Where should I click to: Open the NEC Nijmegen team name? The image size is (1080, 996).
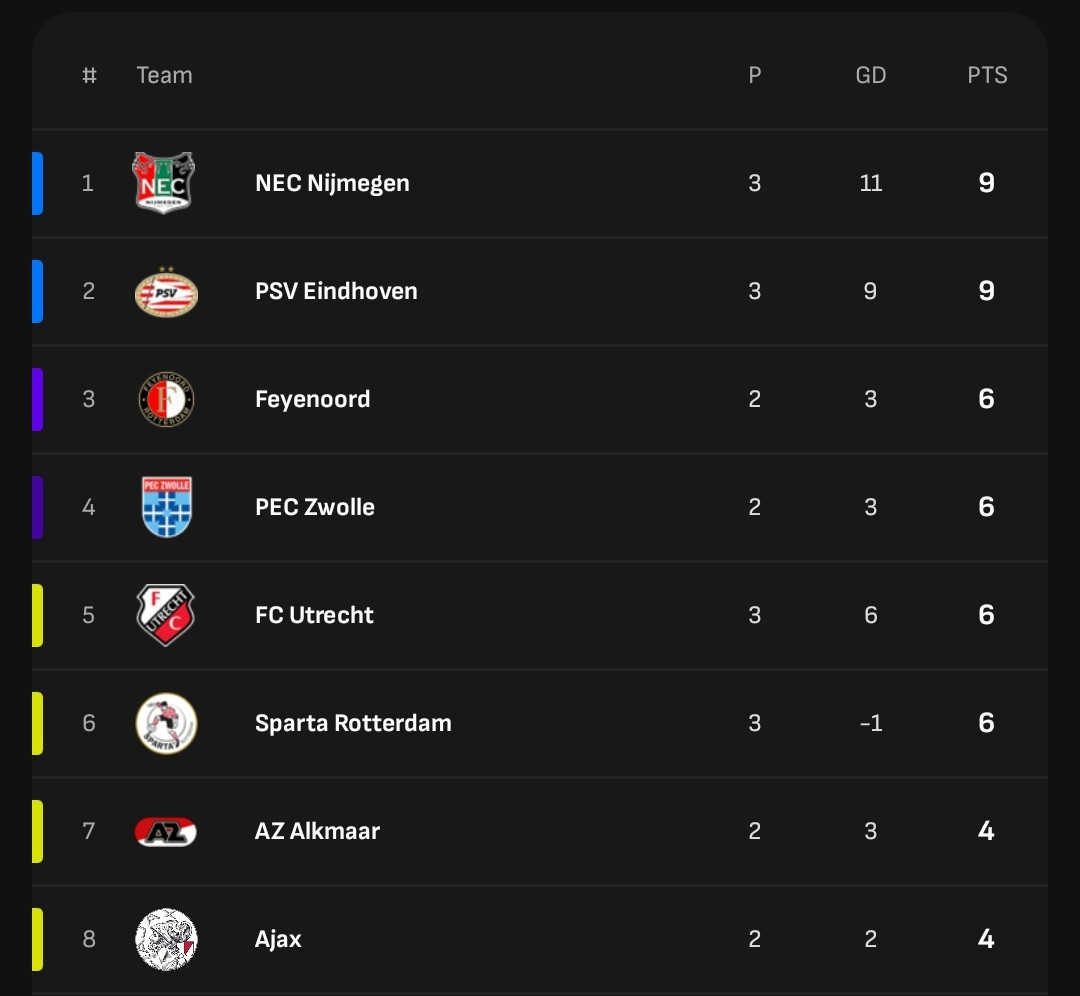click(x=332, y=183)
